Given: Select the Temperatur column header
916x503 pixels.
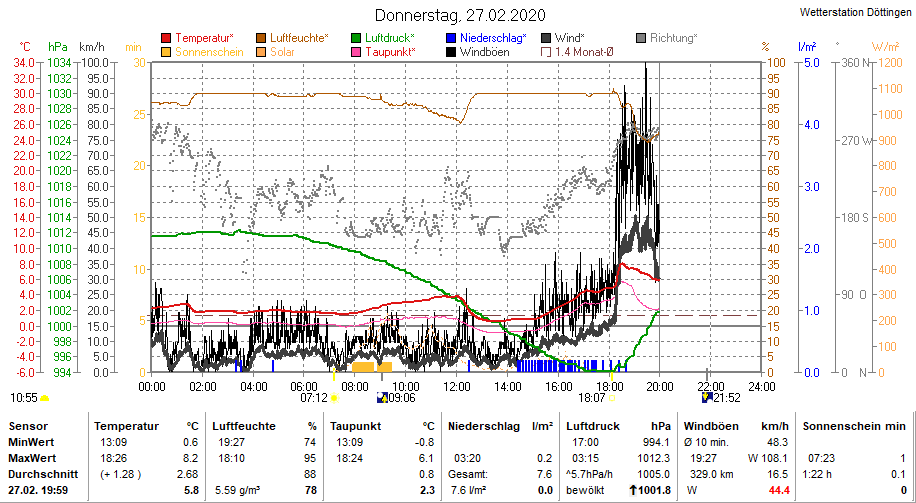Looking at the screenshot, I should point(129,426).
